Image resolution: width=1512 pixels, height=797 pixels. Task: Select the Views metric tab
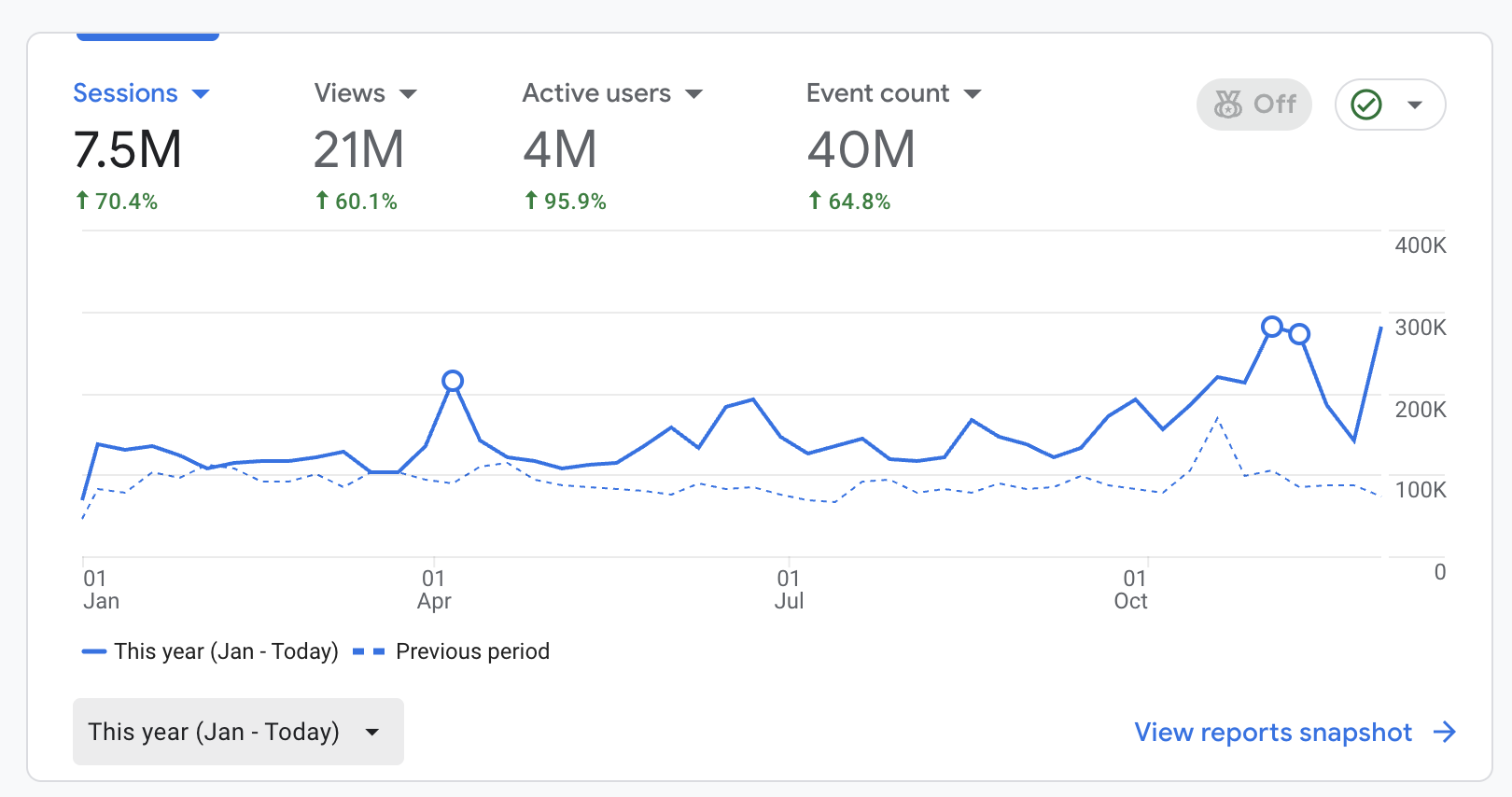[x=349, y=93]
